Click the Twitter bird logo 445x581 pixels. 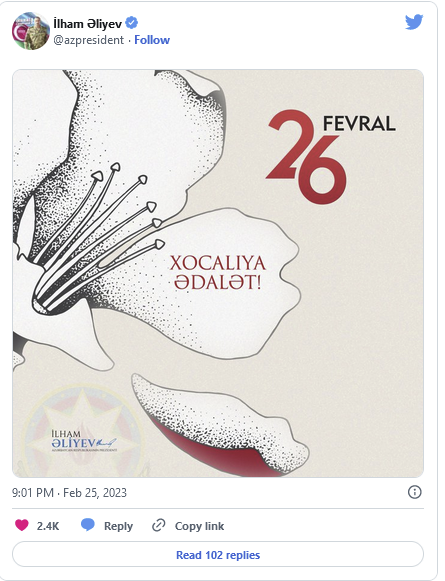(x=414, y=22)
